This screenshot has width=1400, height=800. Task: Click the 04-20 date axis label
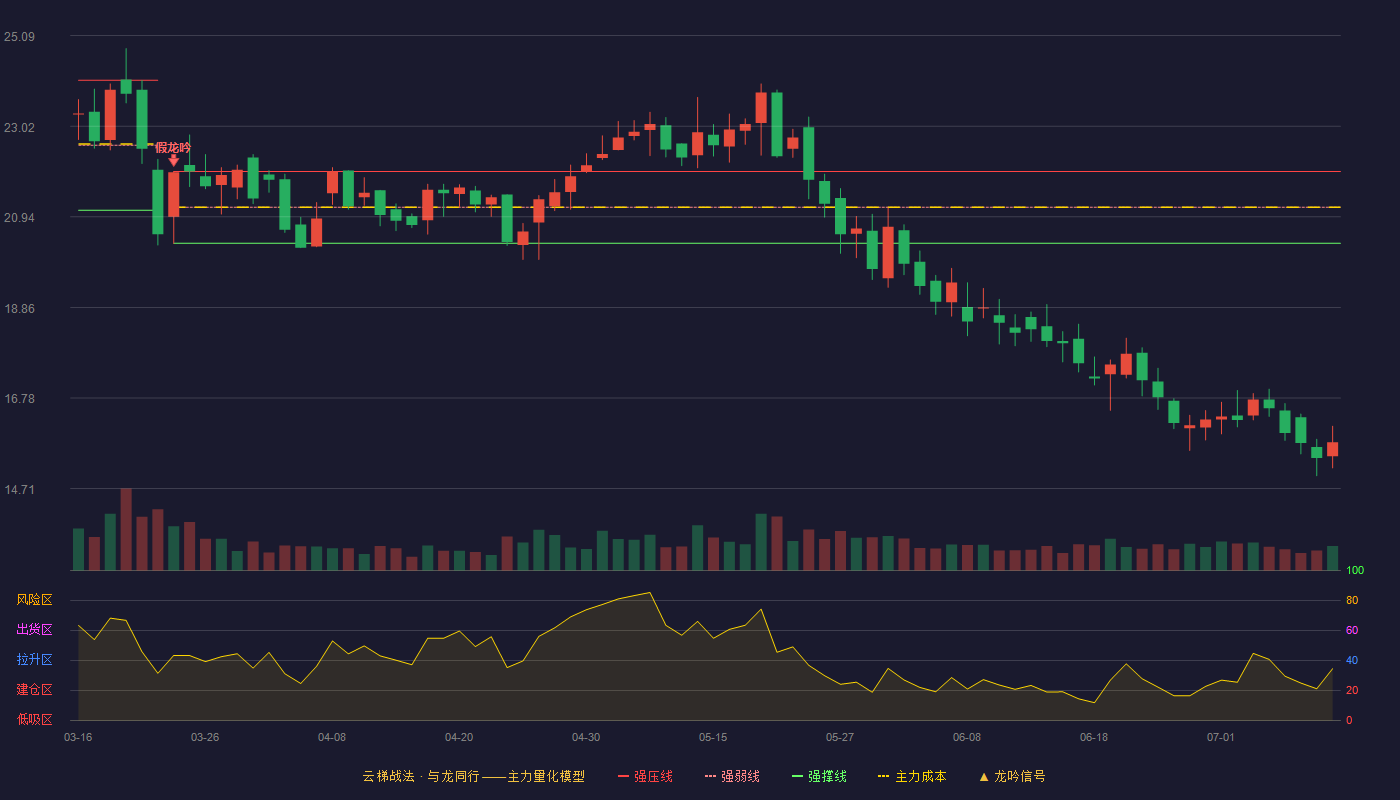click(x=459, y=737)
